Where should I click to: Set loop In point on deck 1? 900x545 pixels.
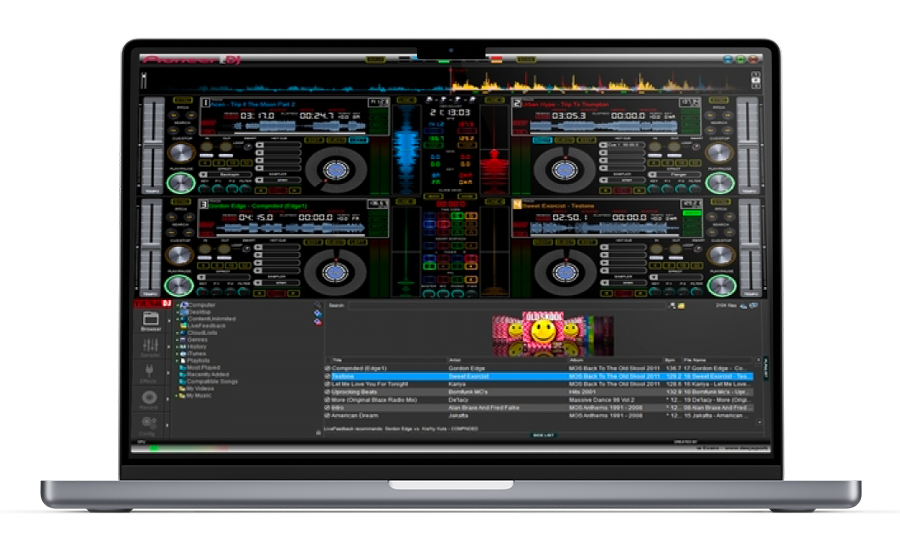(207, 147)
